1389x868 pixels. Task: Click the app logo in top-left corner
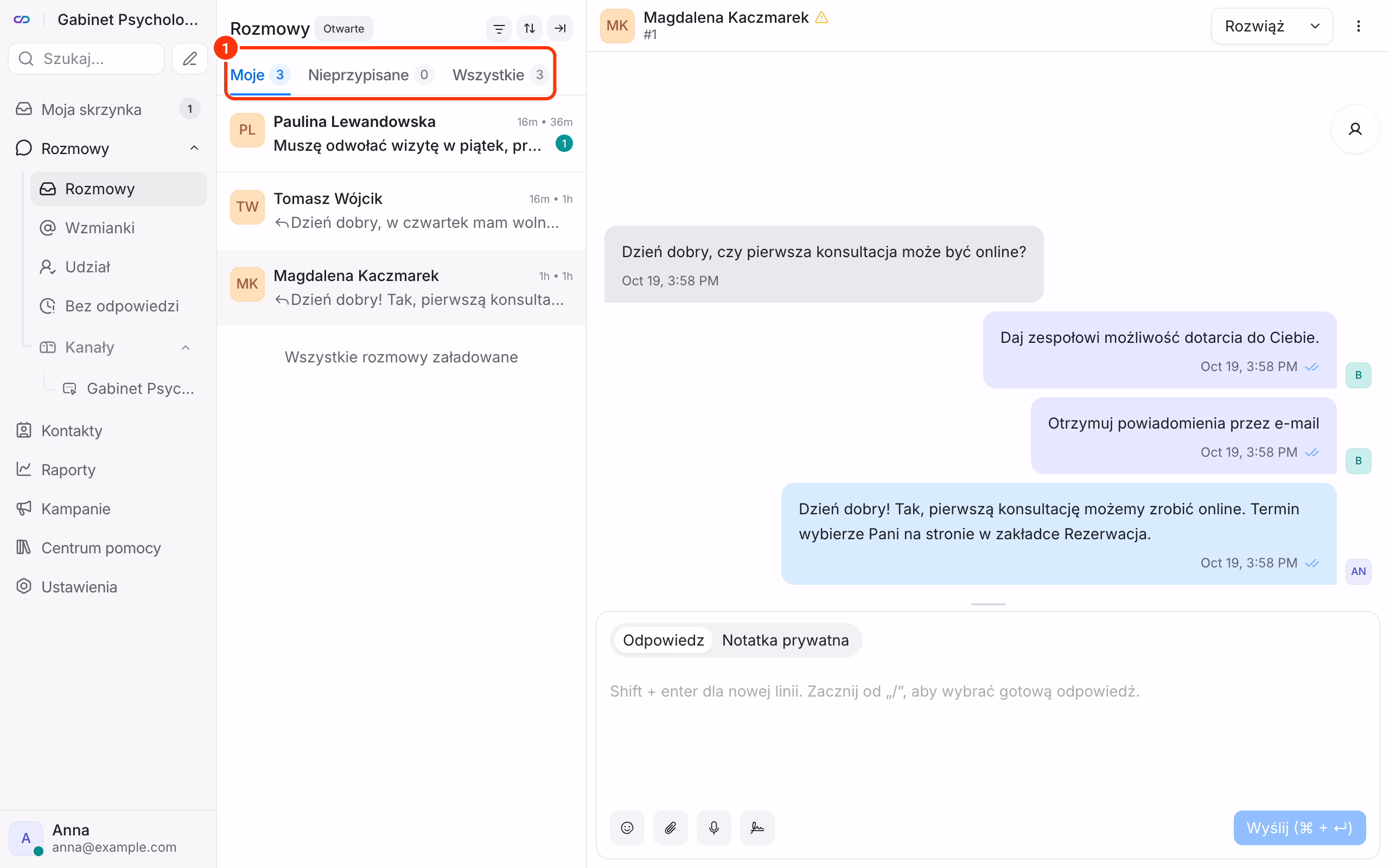pos(22,20)
